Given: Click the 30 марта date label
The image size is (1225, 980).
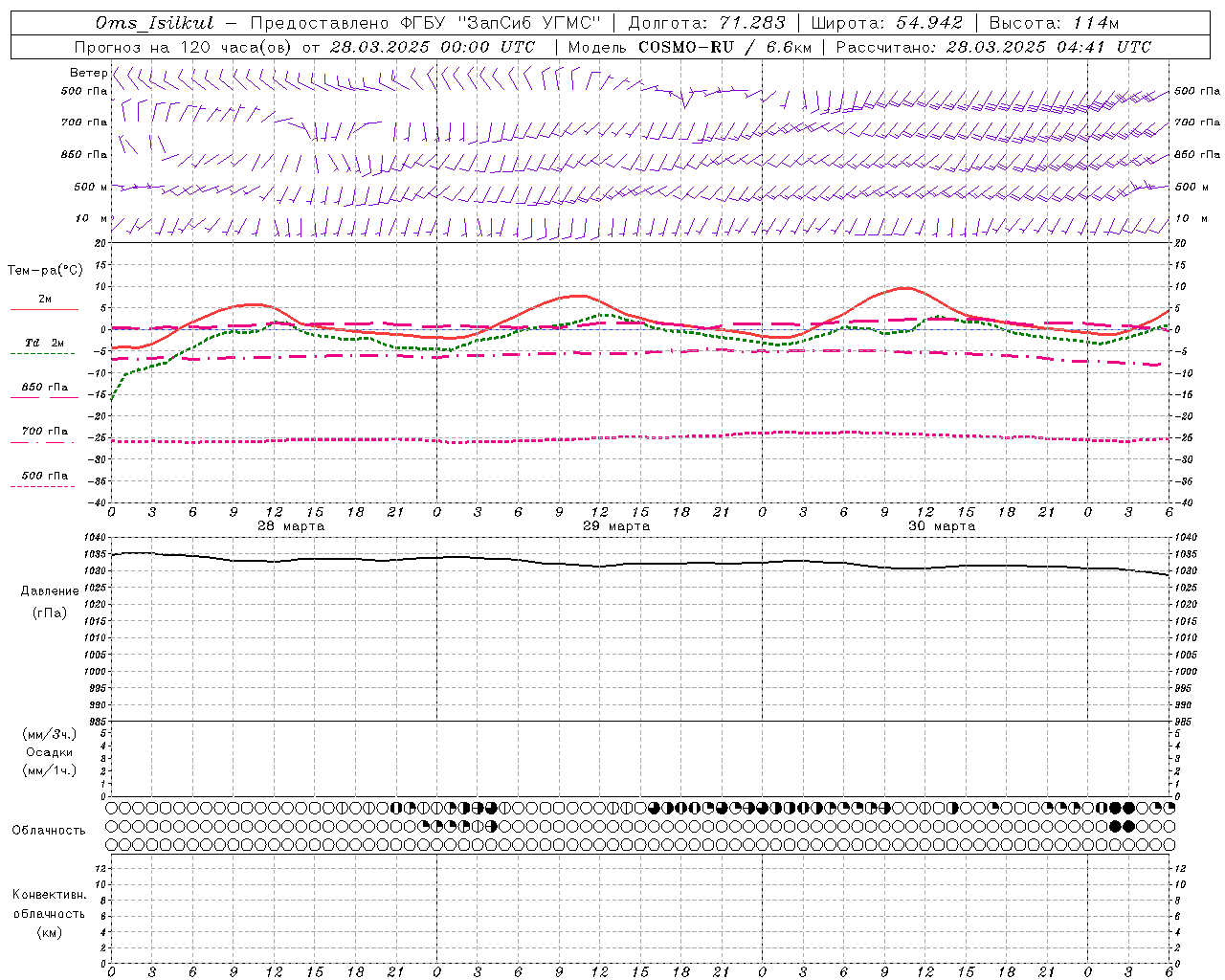Looking at the screenshot, I should pyautogui.click(x=942, y=526).
